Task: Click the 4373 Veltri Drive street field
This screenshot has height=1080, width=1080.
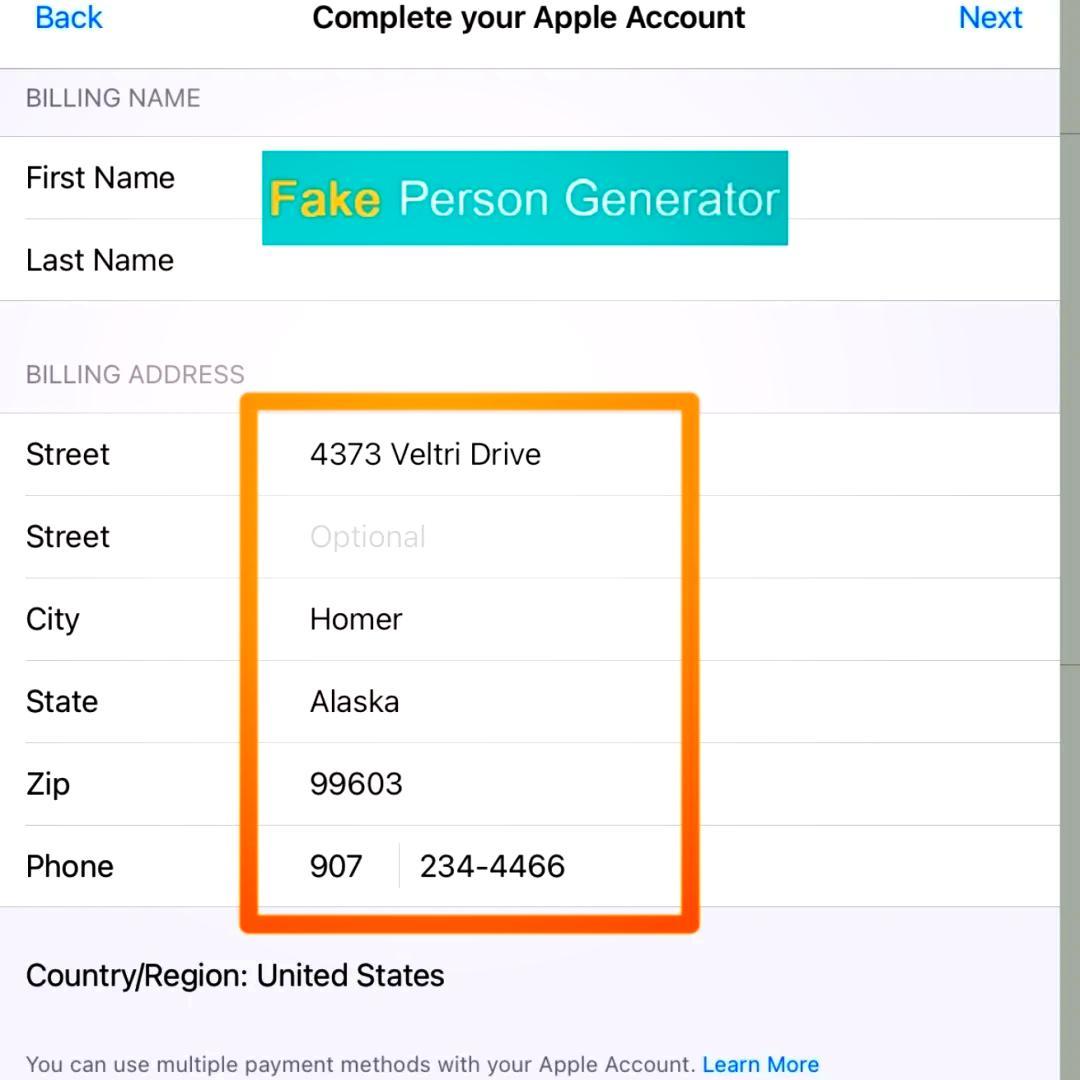Action: (425, 455)
